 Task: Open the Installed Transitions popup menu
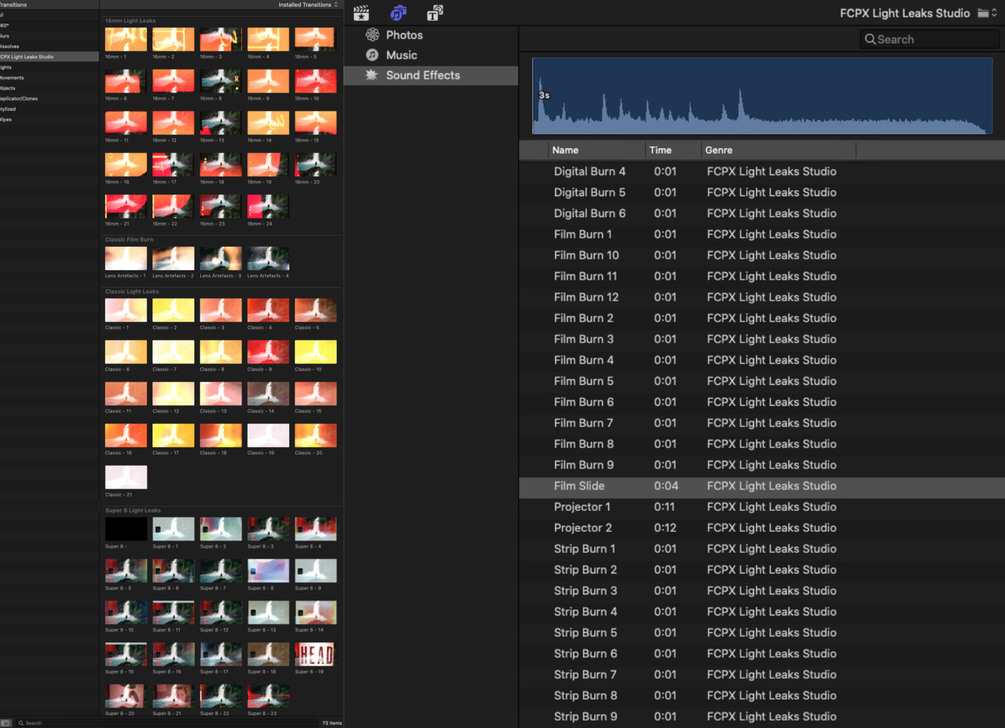click(x=308, y=4)
